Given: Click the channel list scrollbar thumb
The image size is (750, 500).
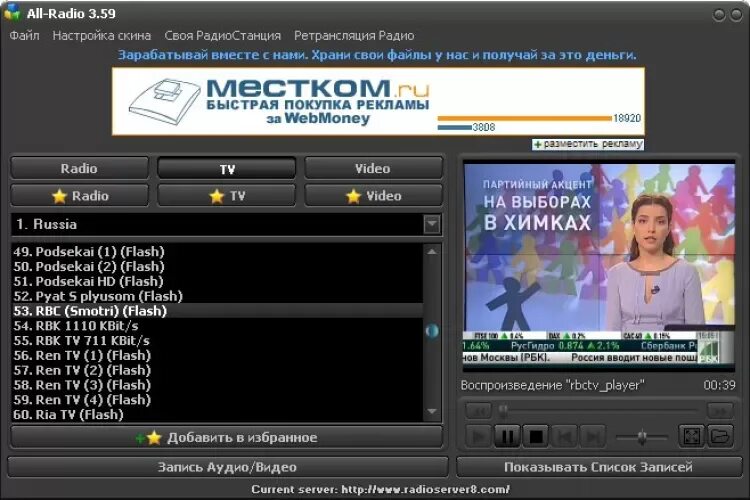Looking at the screenshot, I should [x=432, y=331].
